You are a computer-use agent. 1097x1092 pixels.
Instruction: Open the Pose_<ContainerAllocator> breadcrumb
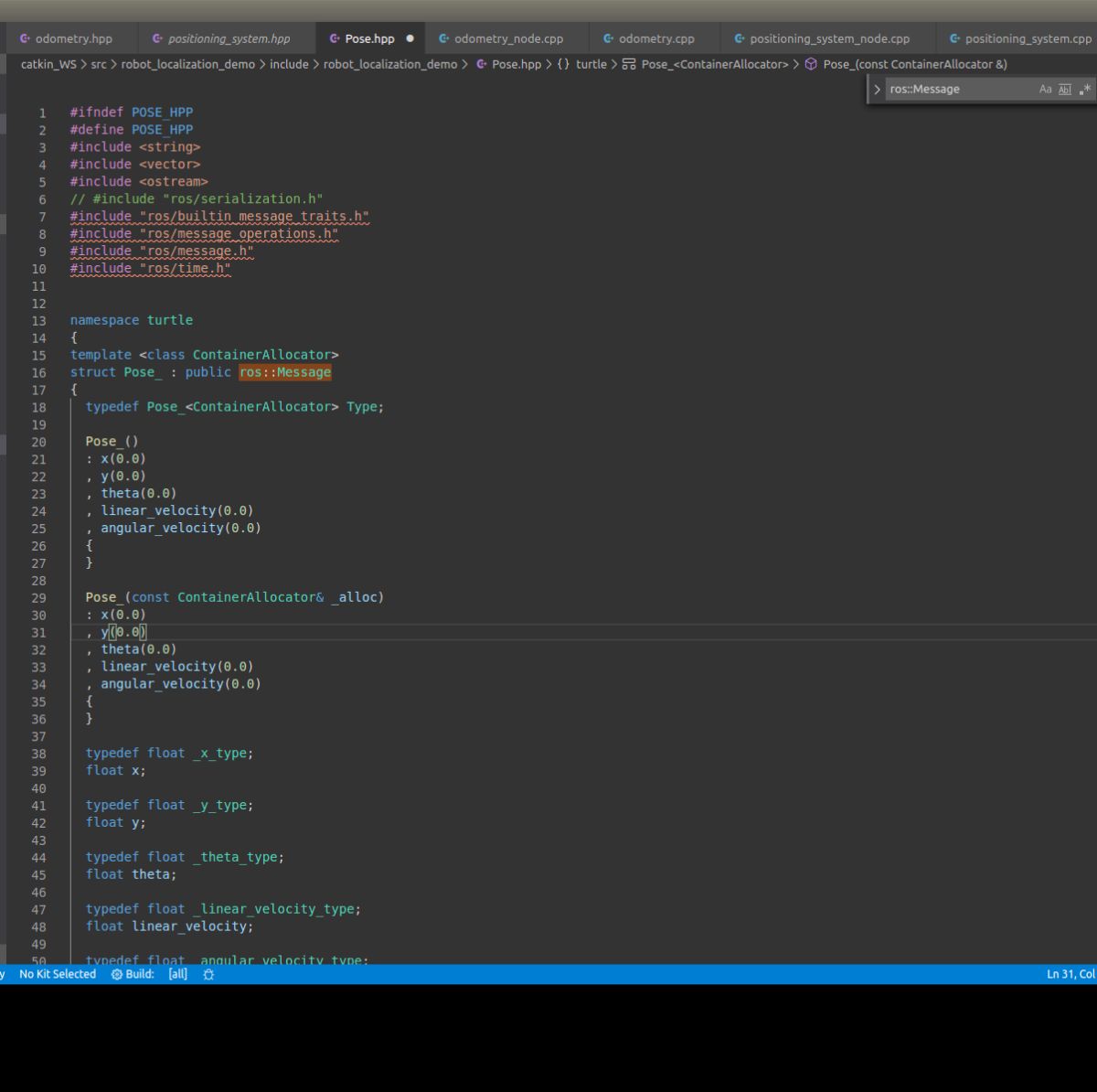click(x=715, y=64)
